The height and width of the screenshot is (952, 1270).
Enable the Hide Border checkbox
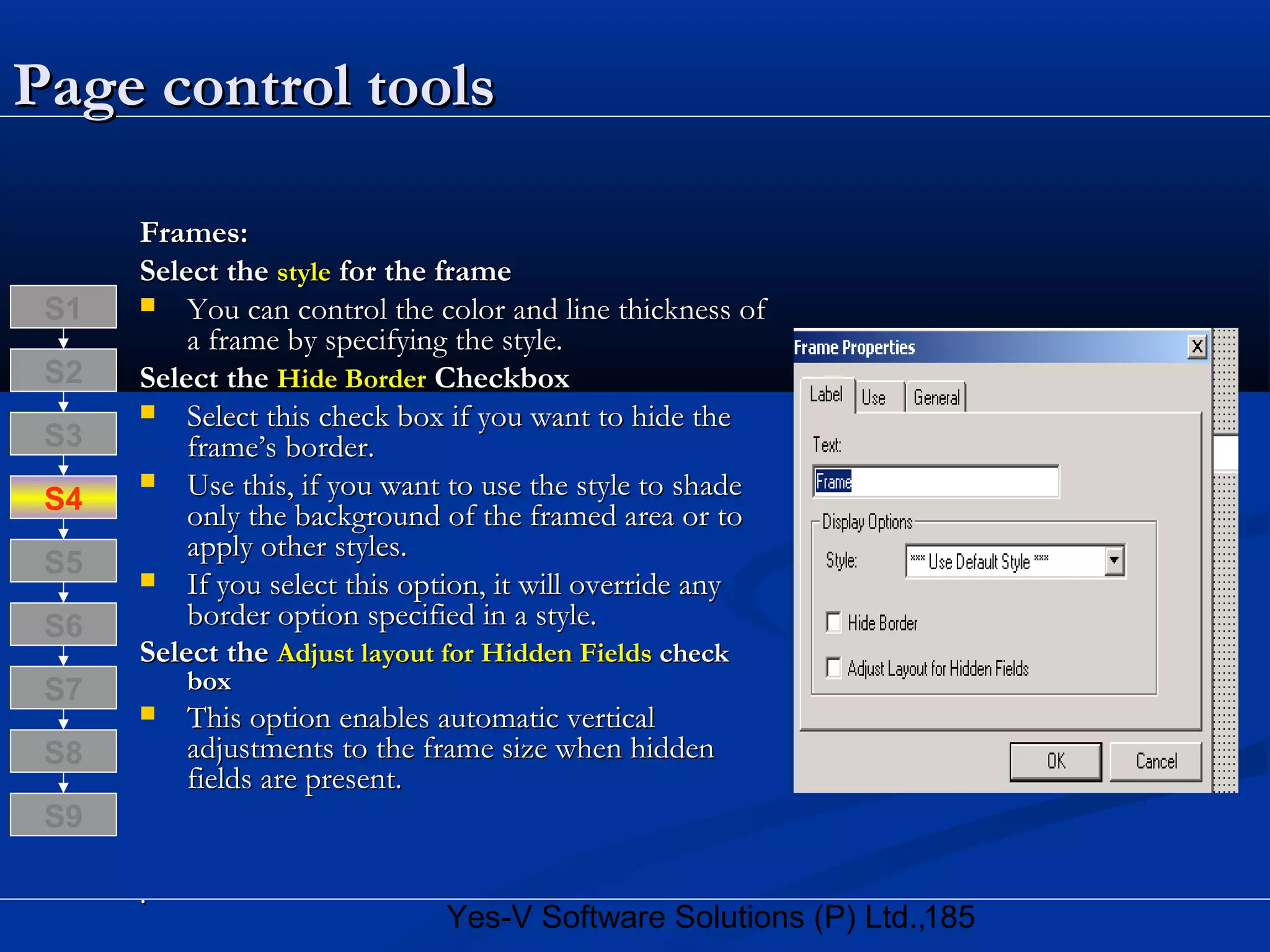point(834,622)
